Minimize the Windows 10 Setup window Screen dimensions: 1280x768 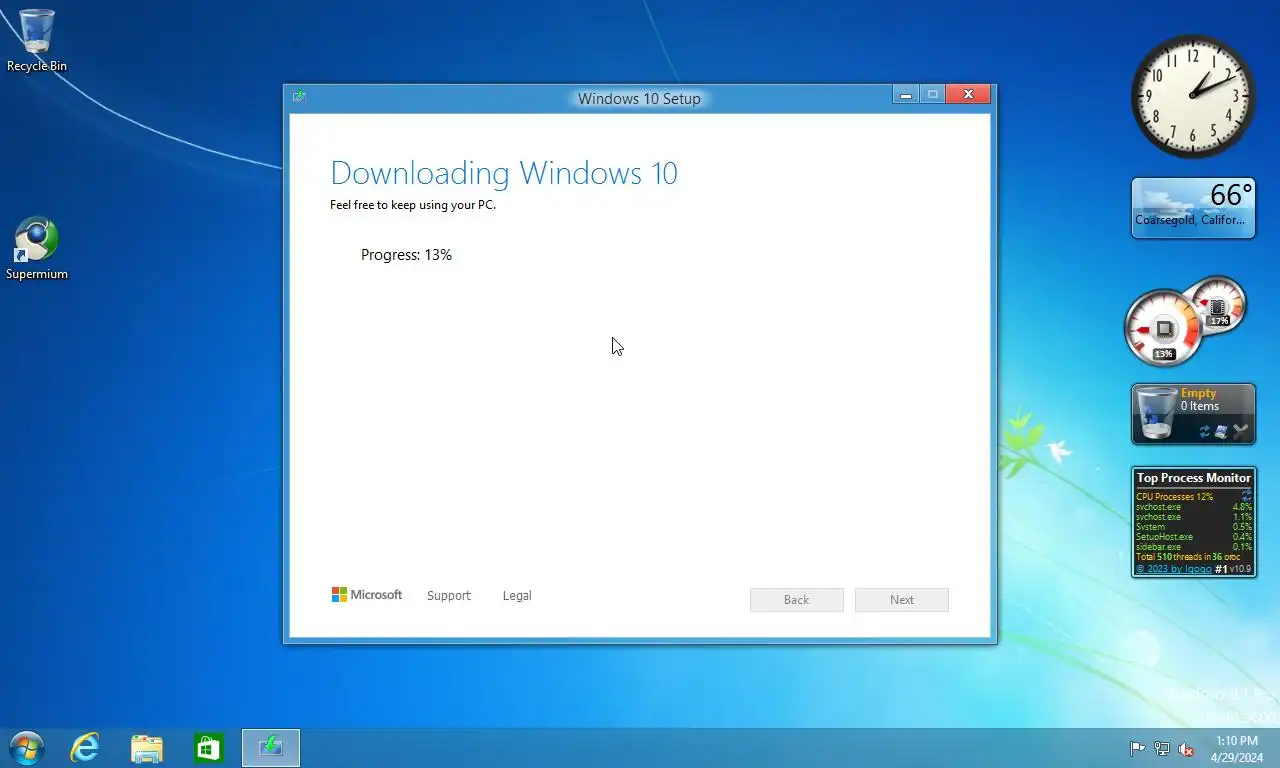click(906, 95)
